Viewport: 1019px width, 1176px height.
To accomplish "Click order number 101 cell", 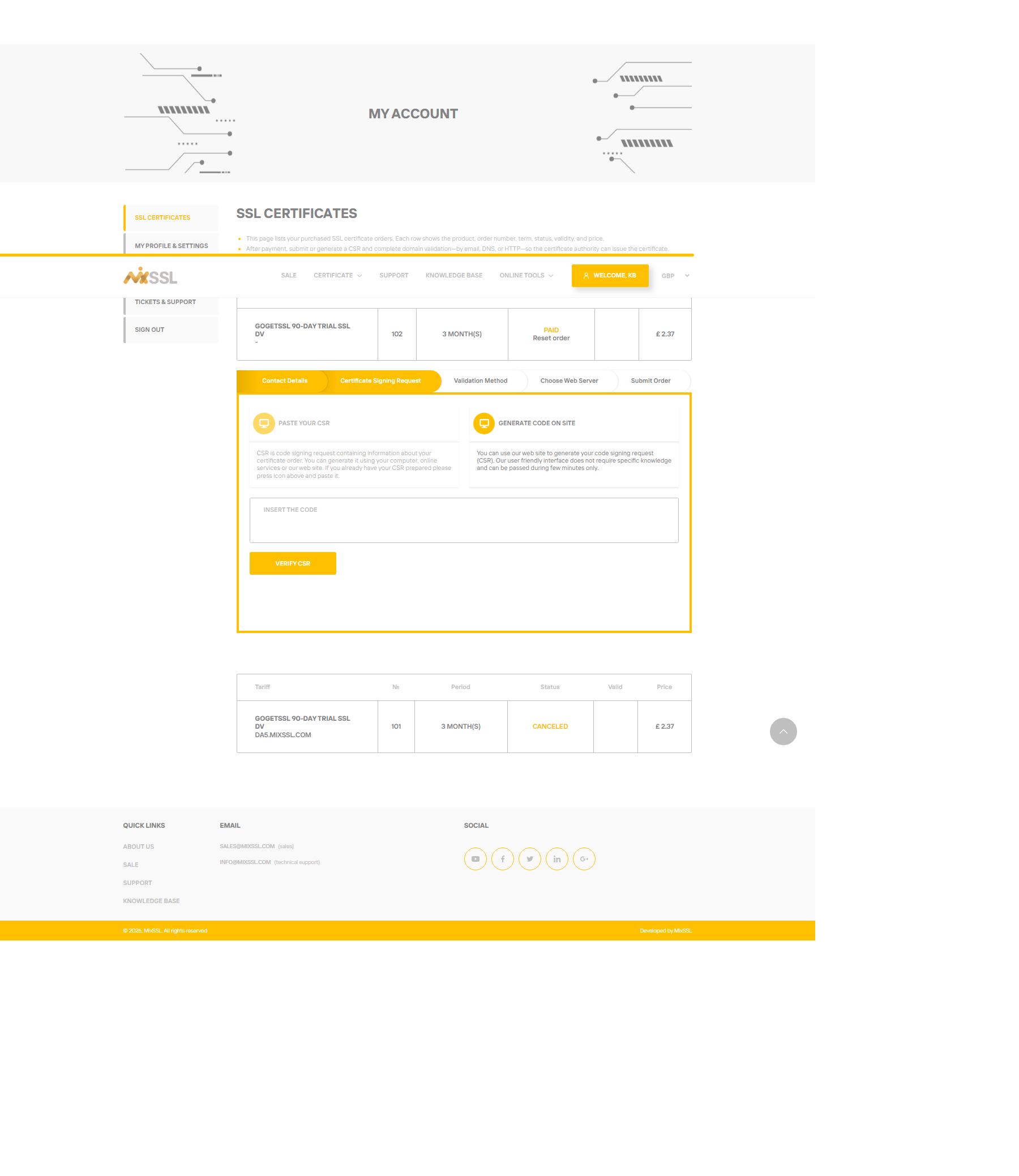I will click(396, 727).
